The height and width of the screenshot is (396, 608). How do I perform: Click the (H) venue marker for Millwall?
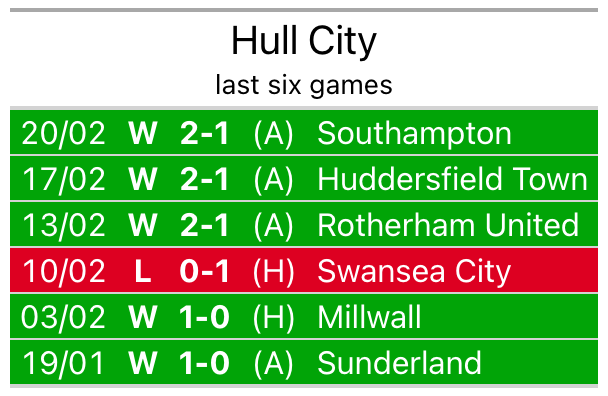273,317
